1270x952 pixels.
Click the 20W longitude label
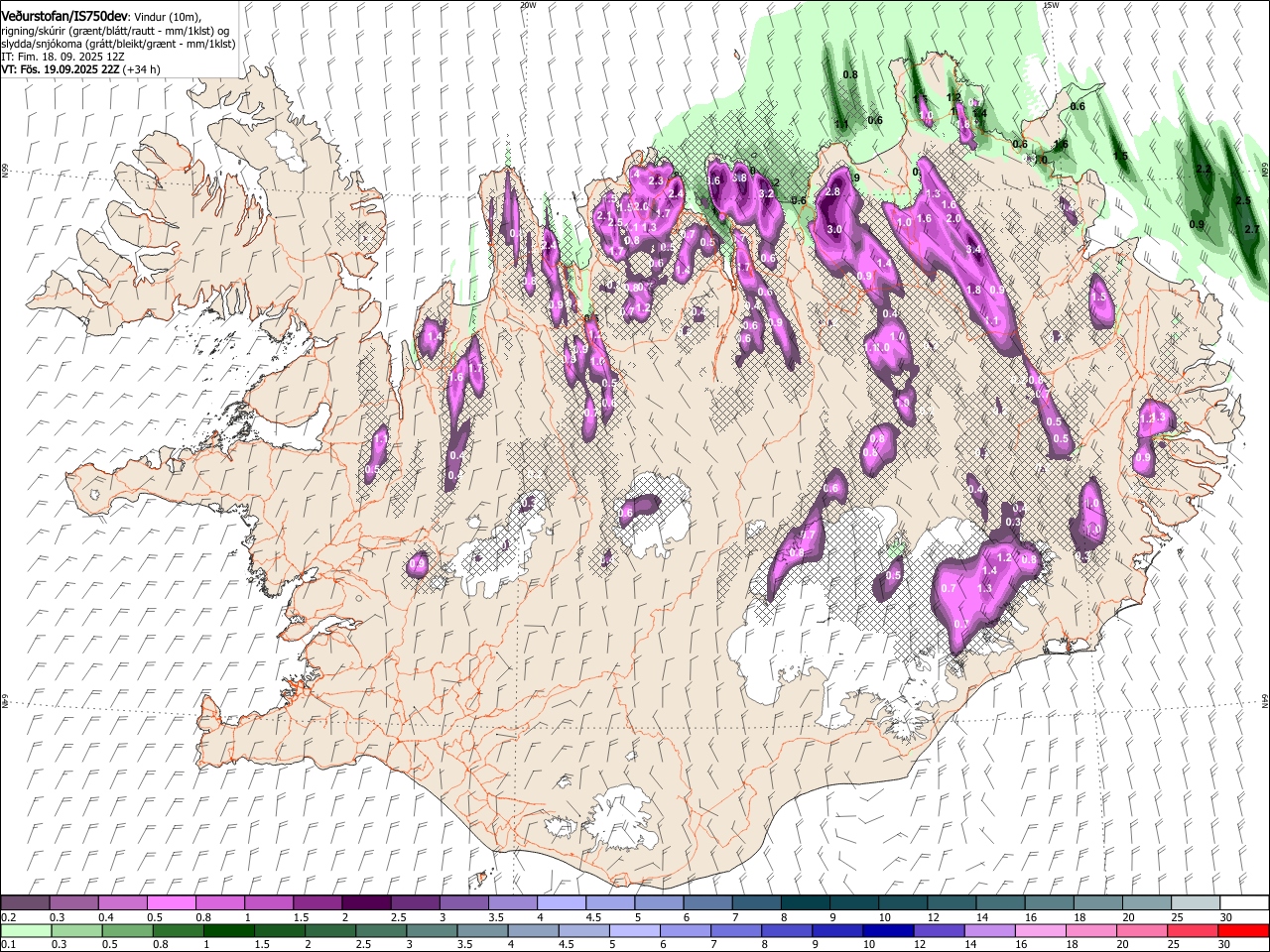(528, 5)
